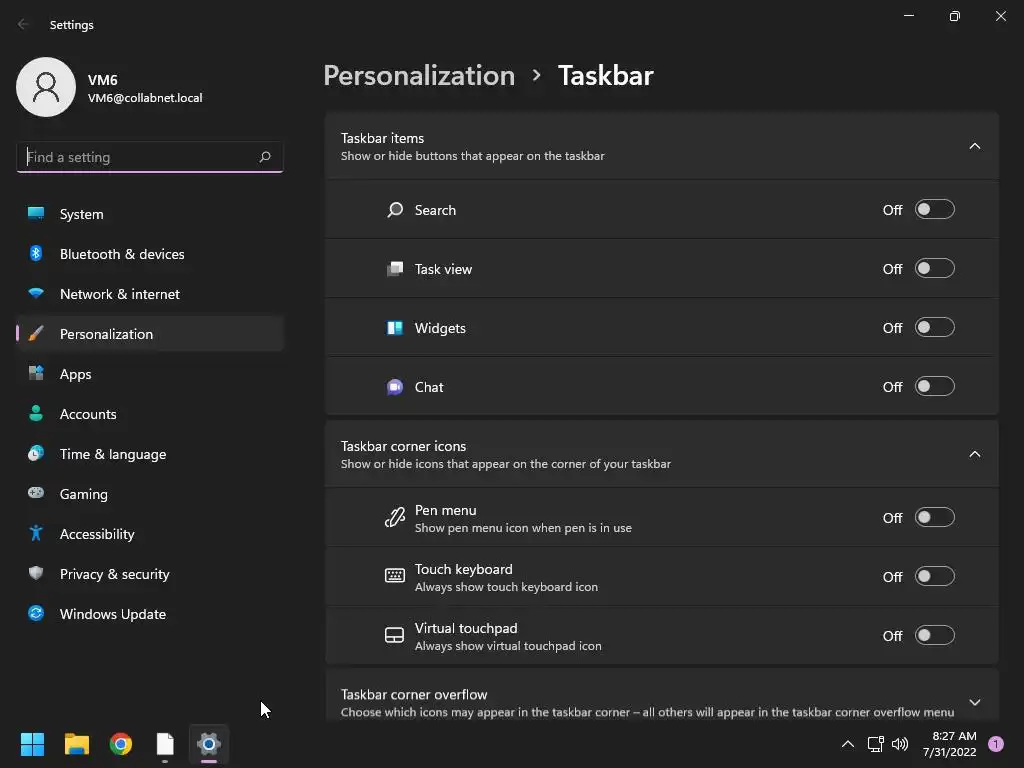1024x768 pixels.
Task: Collapse the Taskbar corner icons section
Action: 974,455
